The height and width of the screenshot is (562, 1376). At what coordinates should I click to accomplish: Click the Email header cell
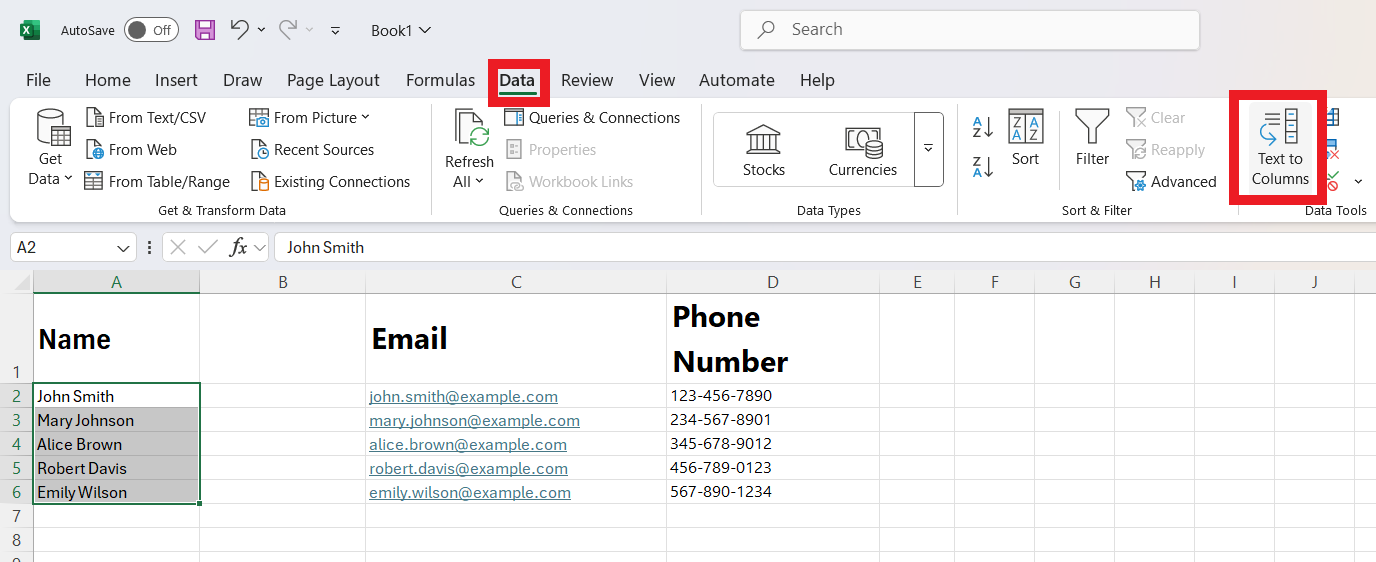click(516, 339)
